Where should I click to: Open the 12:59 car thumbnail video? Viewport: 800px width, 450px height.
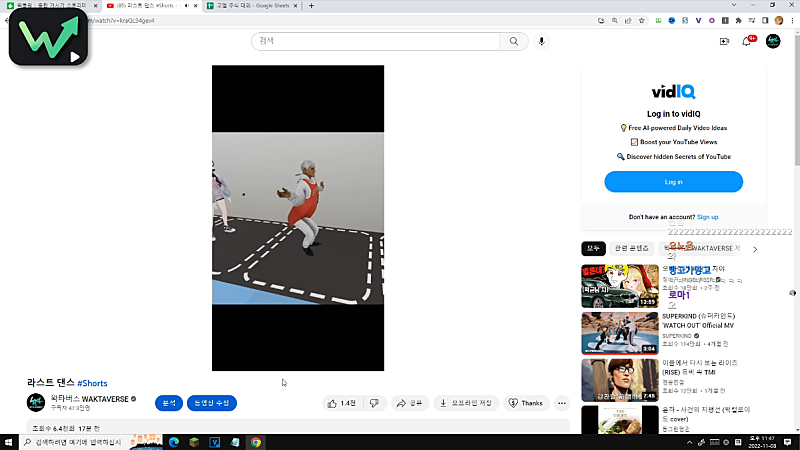tap(620, 286)
